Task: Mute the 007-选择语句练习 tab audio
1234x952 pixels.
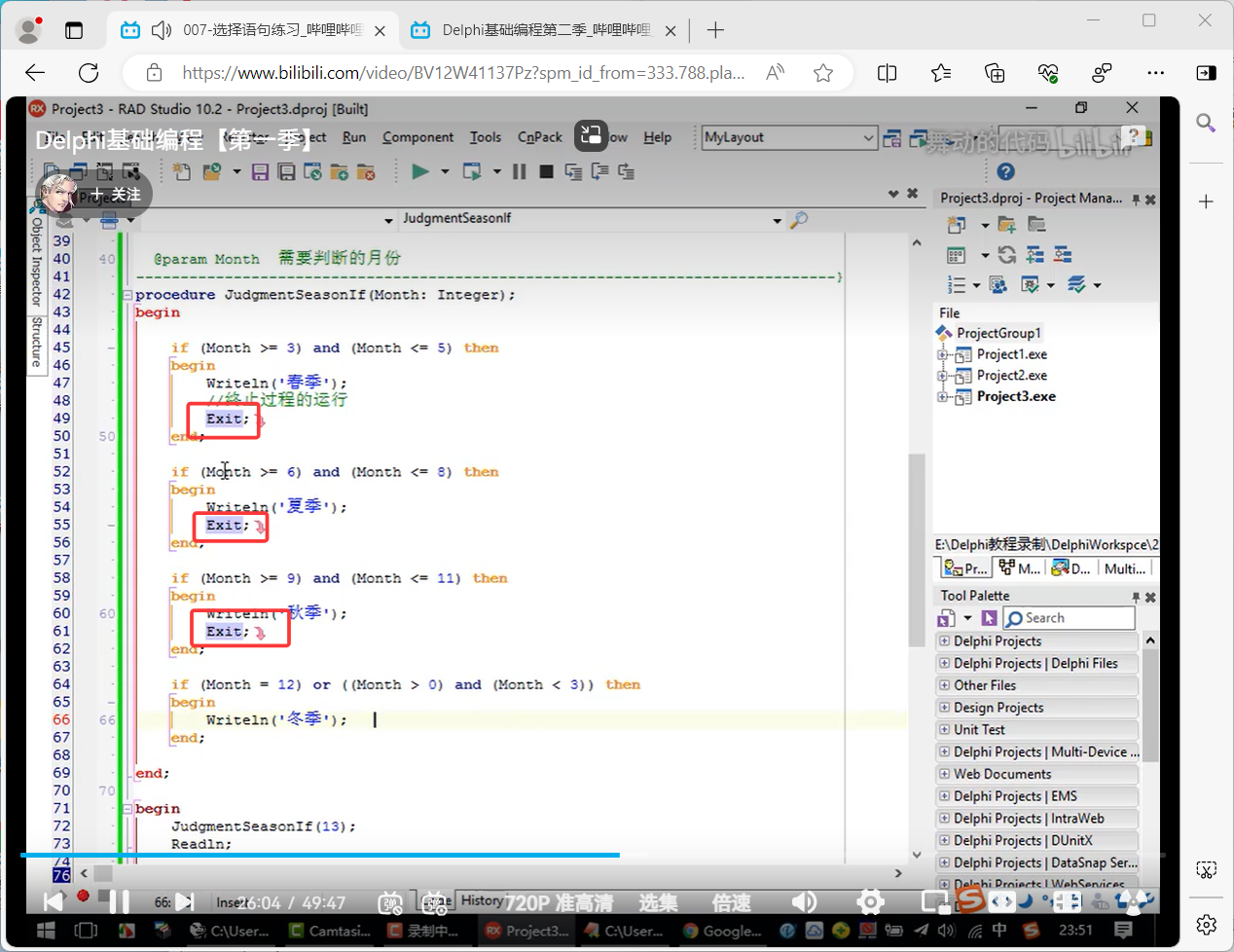Action: click(x=162, y=30)
